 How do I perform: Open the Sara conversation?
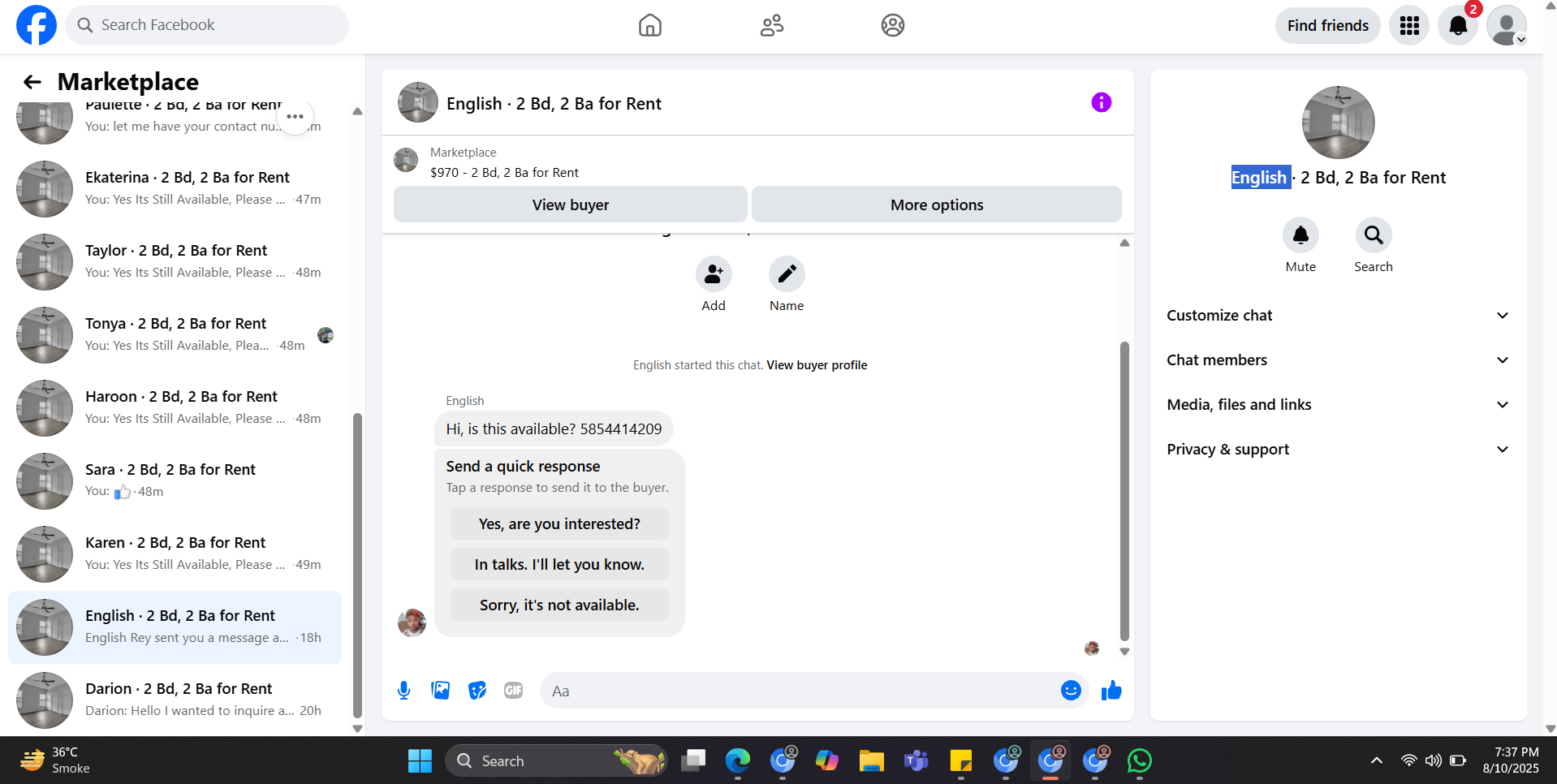175,480
